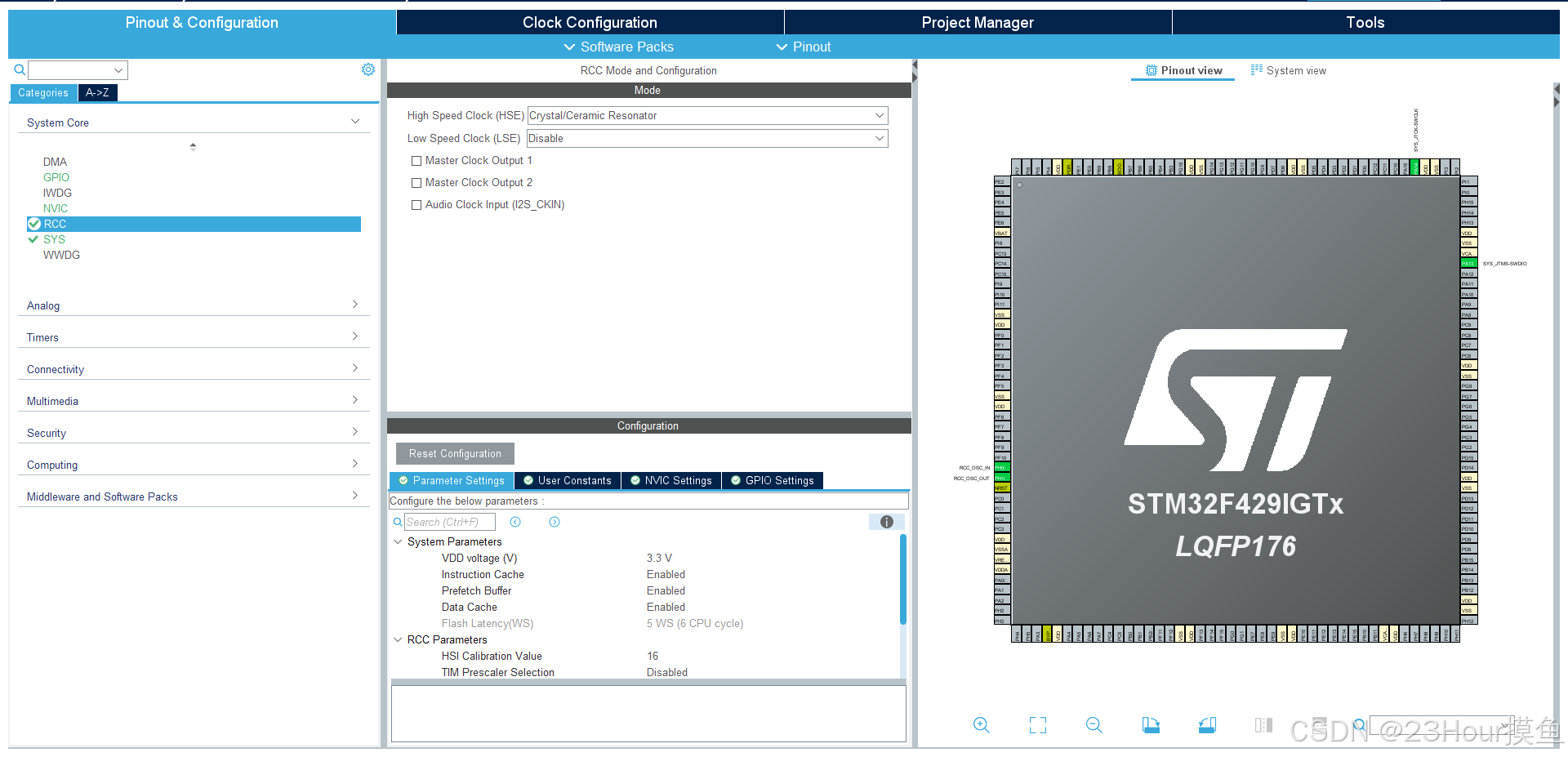Rotate the chip counterclockwise via rotate icon

coord(1207,725)
